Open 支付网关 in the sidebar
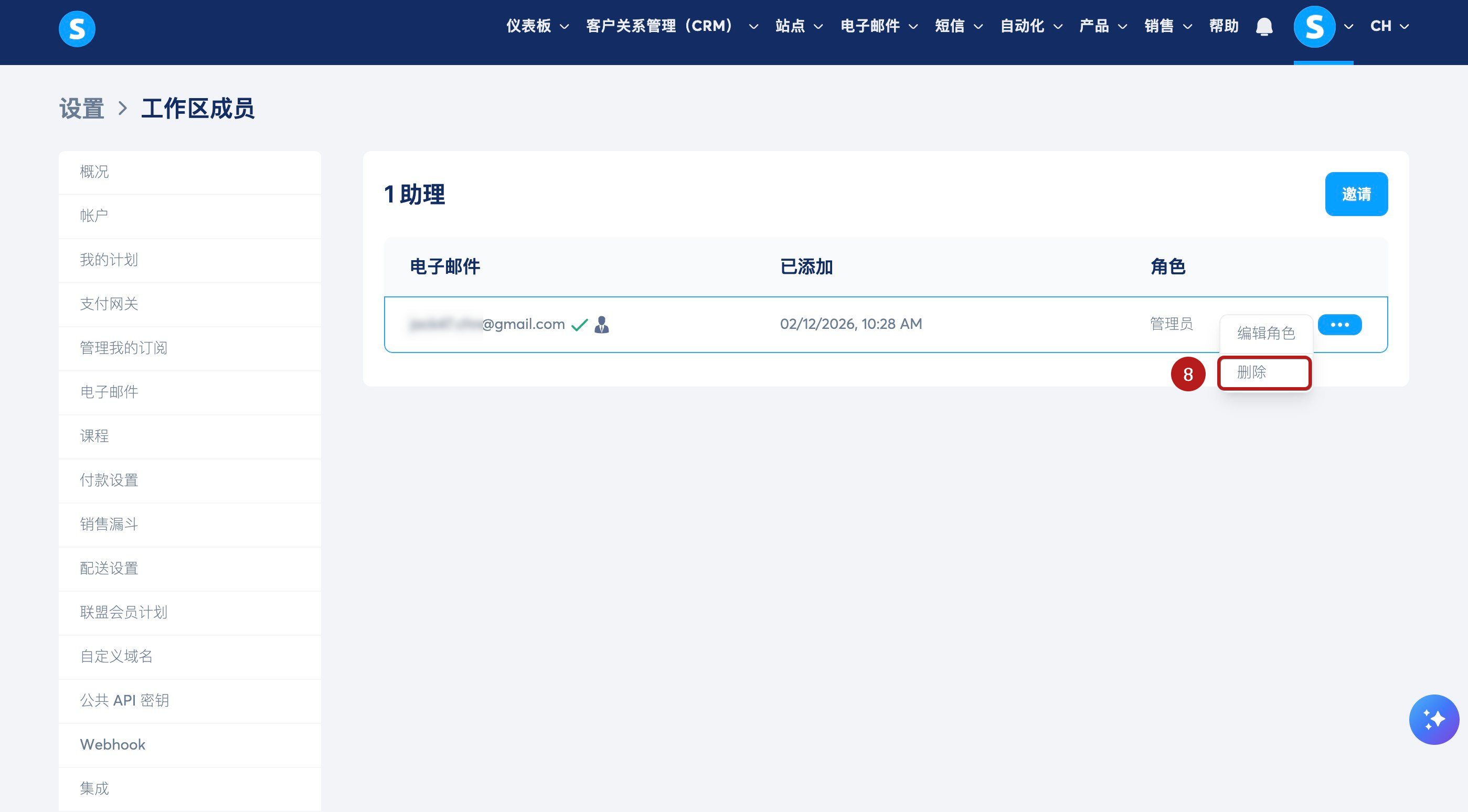Image resolution: width=1468 pixels, height=812 pixels. (109, 304)
